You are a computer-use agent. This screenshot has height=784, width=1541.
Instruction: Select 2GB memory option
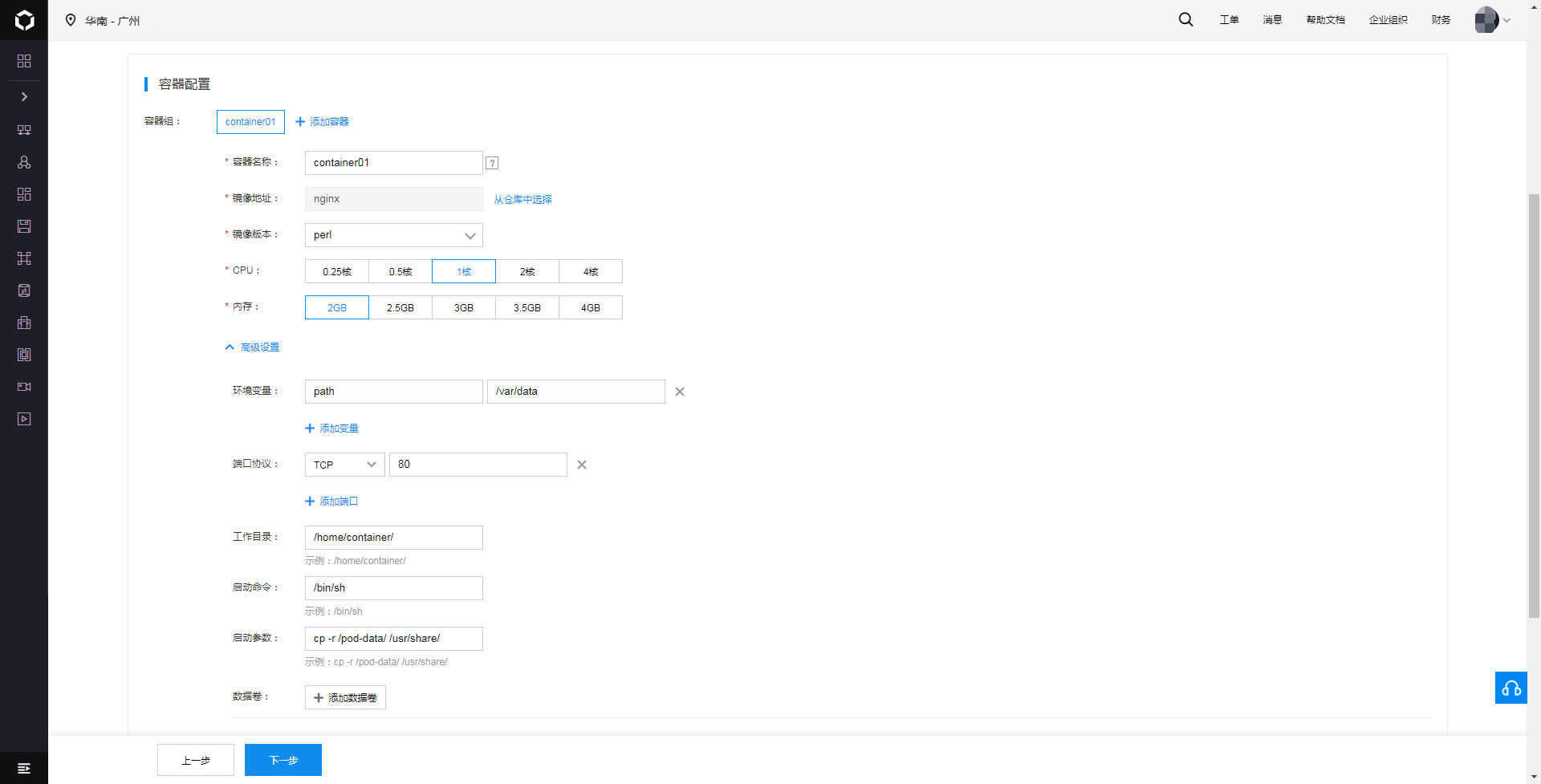click(337, 307)
